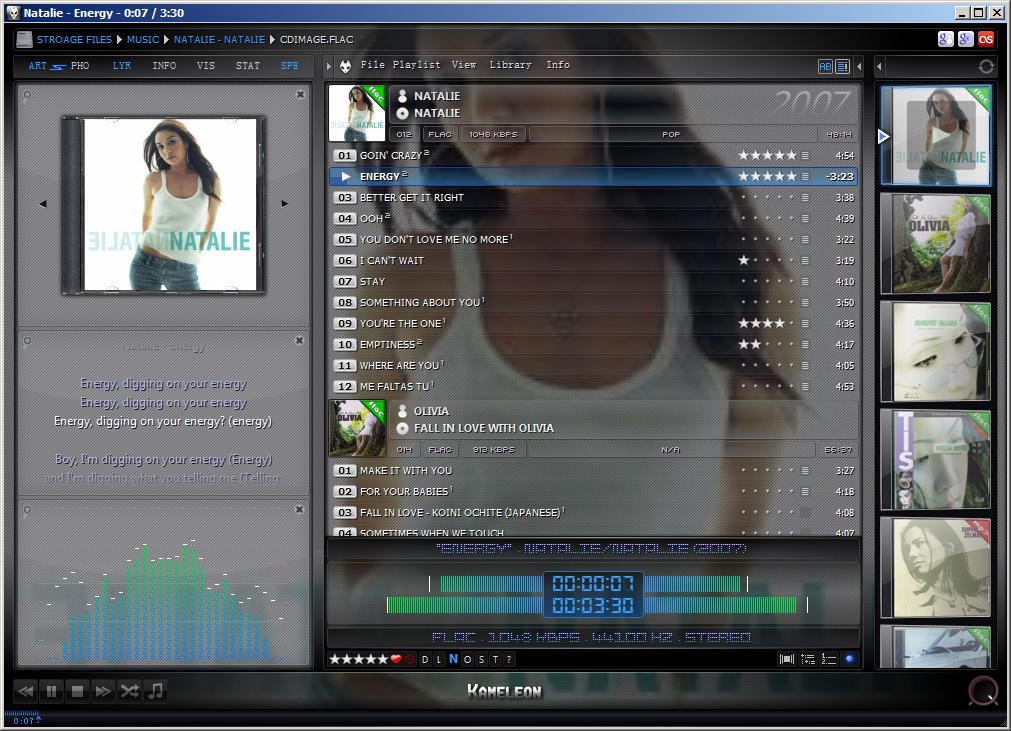This screenshot has width=1011, height=731.
Task: Show previous album art with left arrow
Action: (x=43, y=204)
